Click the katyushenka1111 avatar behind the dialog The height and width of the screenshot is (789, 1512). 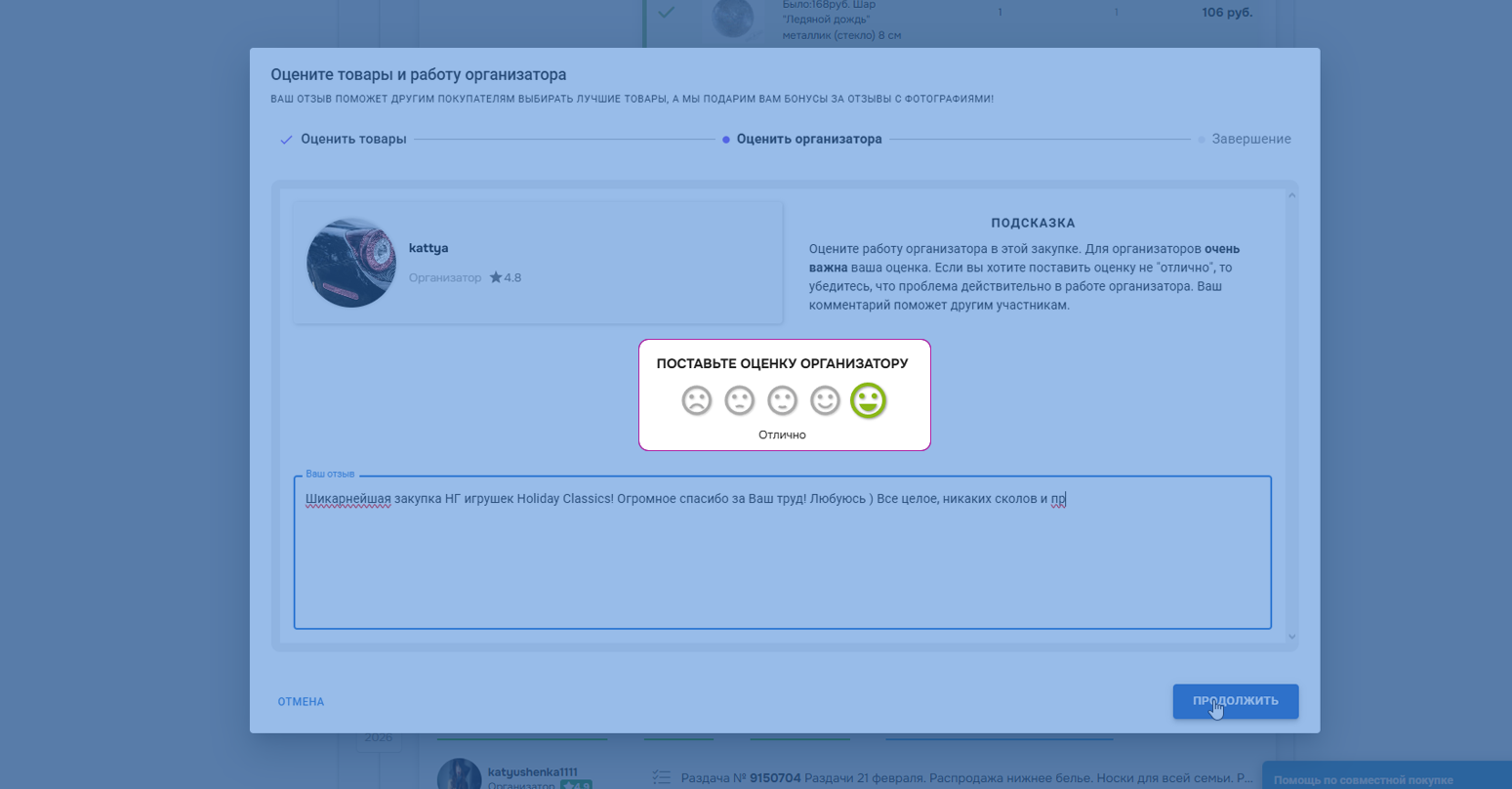(459, 775)
